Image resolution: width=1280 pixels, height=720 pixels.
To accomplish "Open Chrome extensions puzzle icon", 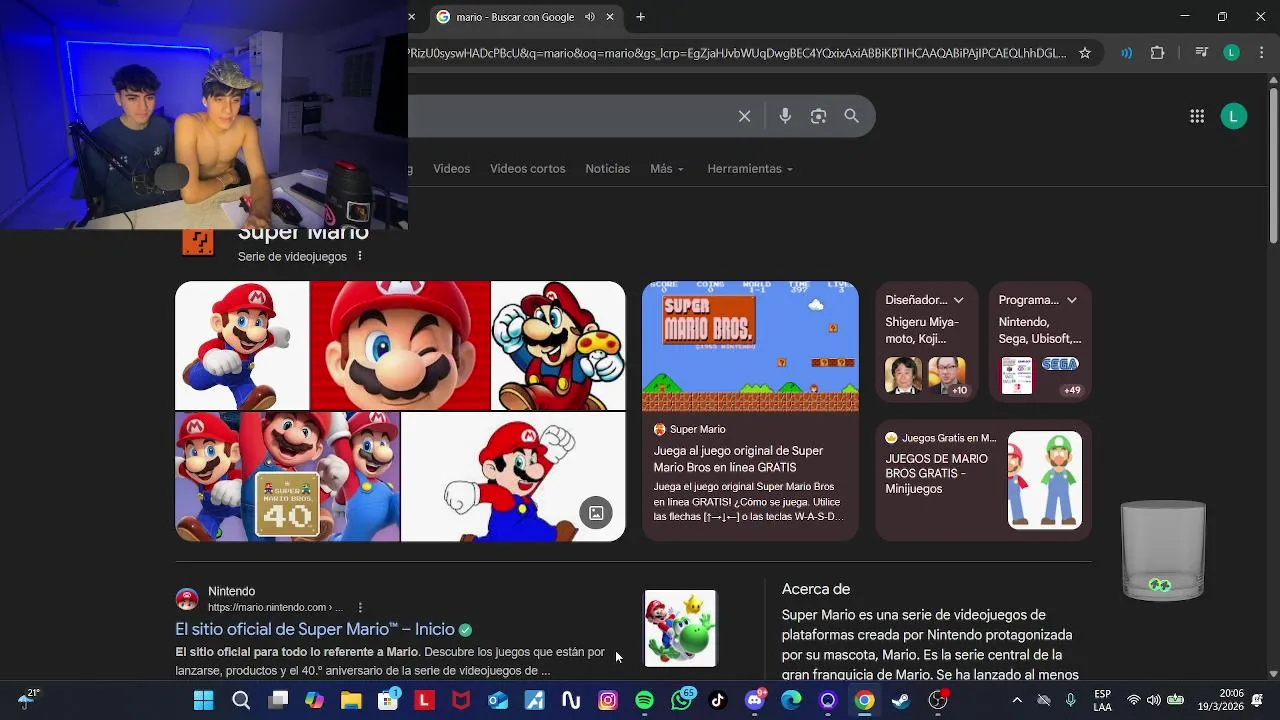I will [x=1157, y=53].
